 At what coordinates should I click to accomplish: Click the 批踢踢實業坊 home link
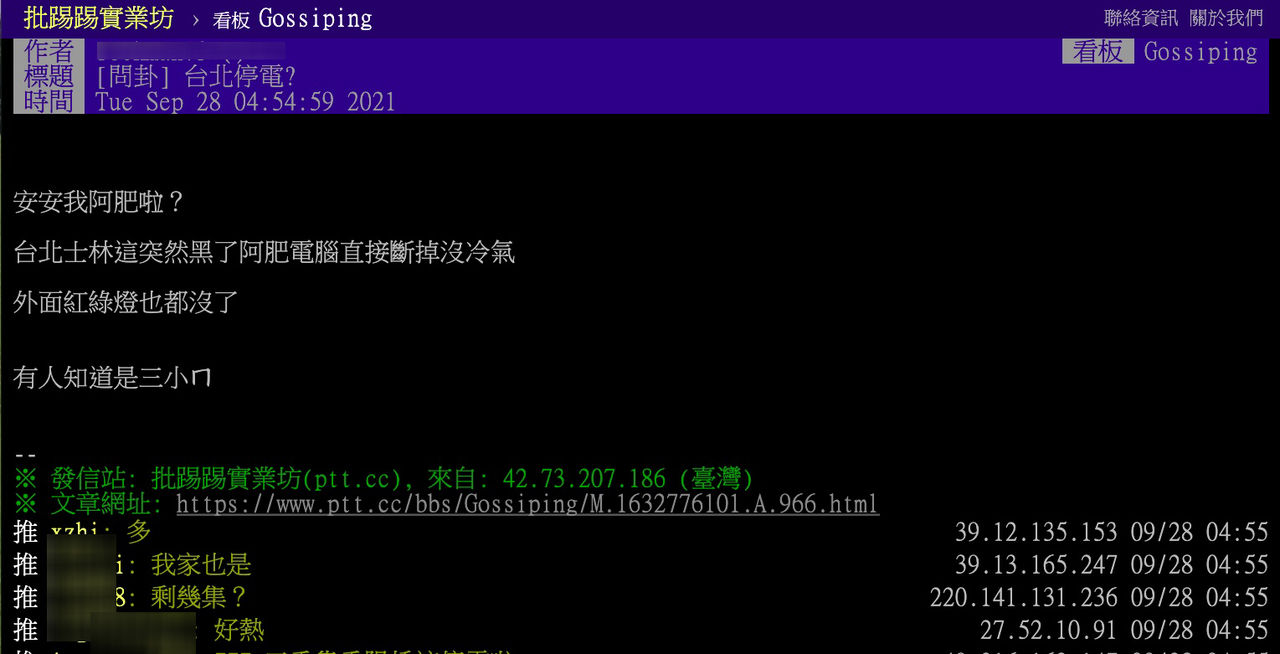[x=98, y=18]
